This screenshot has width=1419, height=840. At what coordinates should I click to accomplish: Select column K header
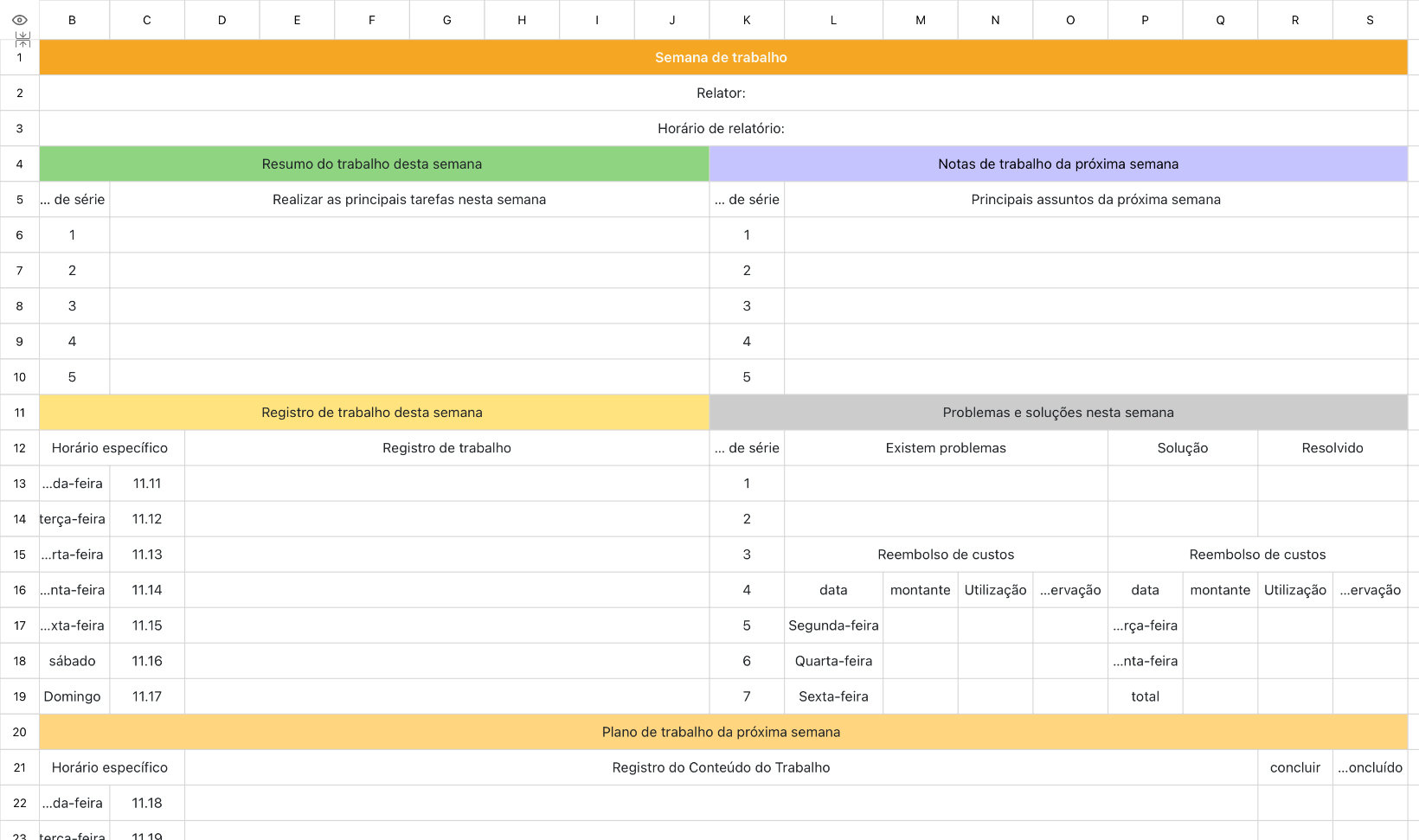(747, 20)
